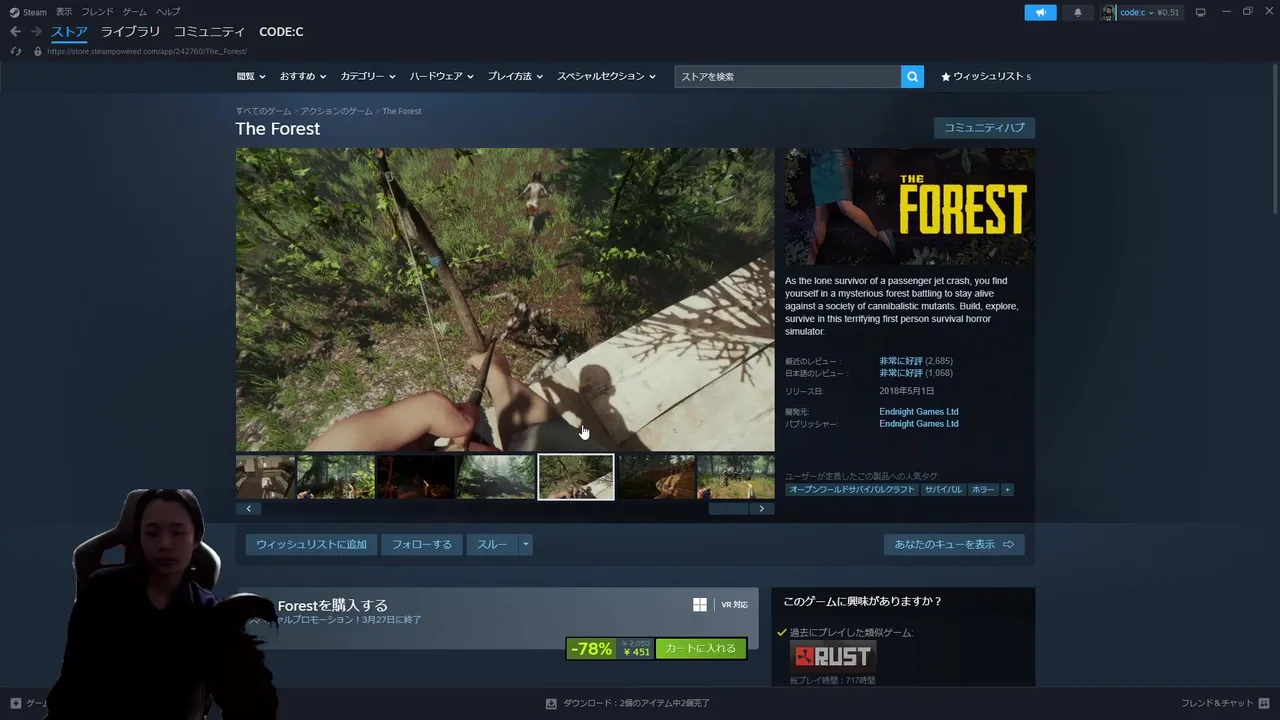1280x720 pixels.
Task: Reload the page with the refresh icon
Action: 15,51
